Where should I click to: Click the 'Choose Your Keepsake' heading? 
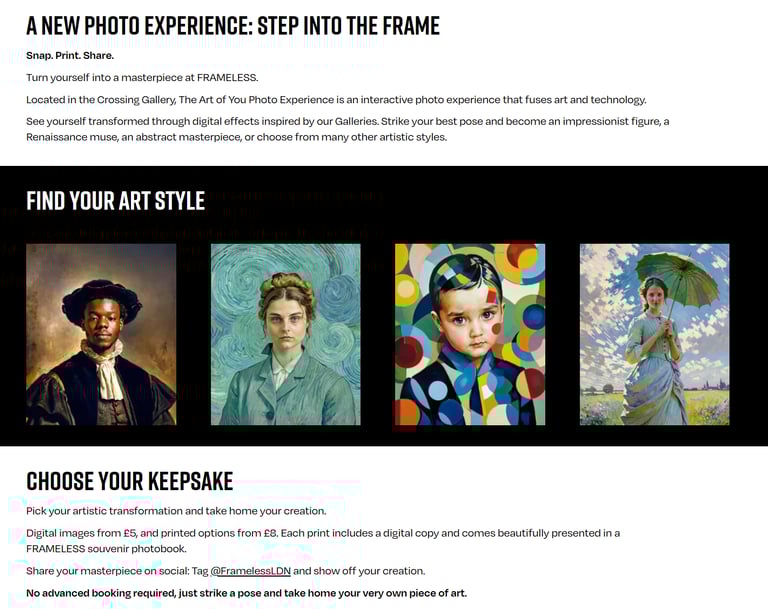129,481
